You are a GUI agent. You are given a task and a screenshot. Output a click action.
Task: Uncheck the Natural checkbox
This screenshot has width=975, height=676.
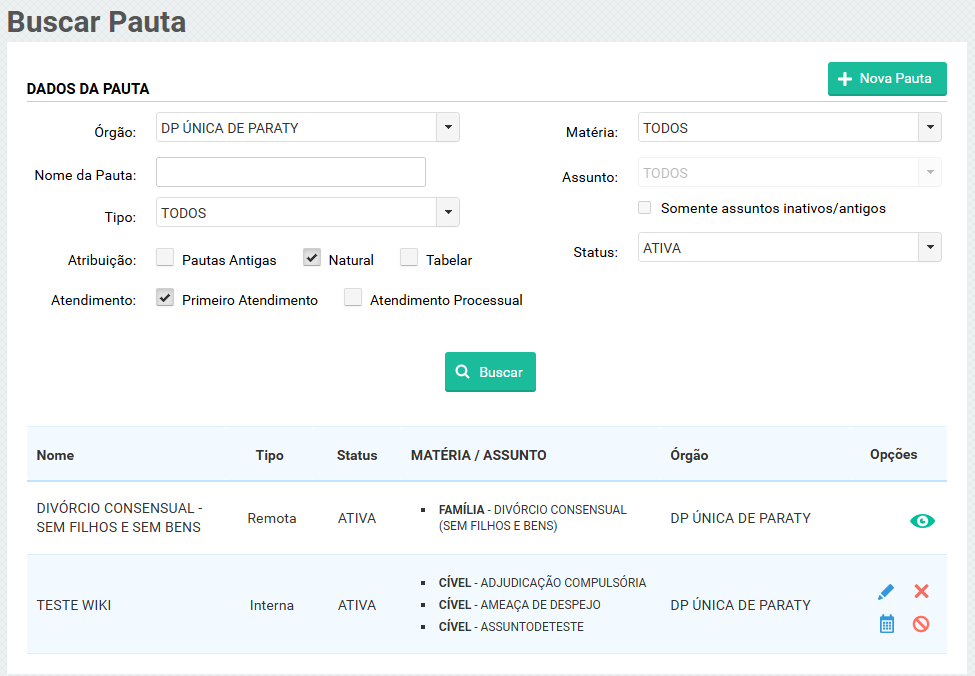pyautogui.click(x=312, y=258)
